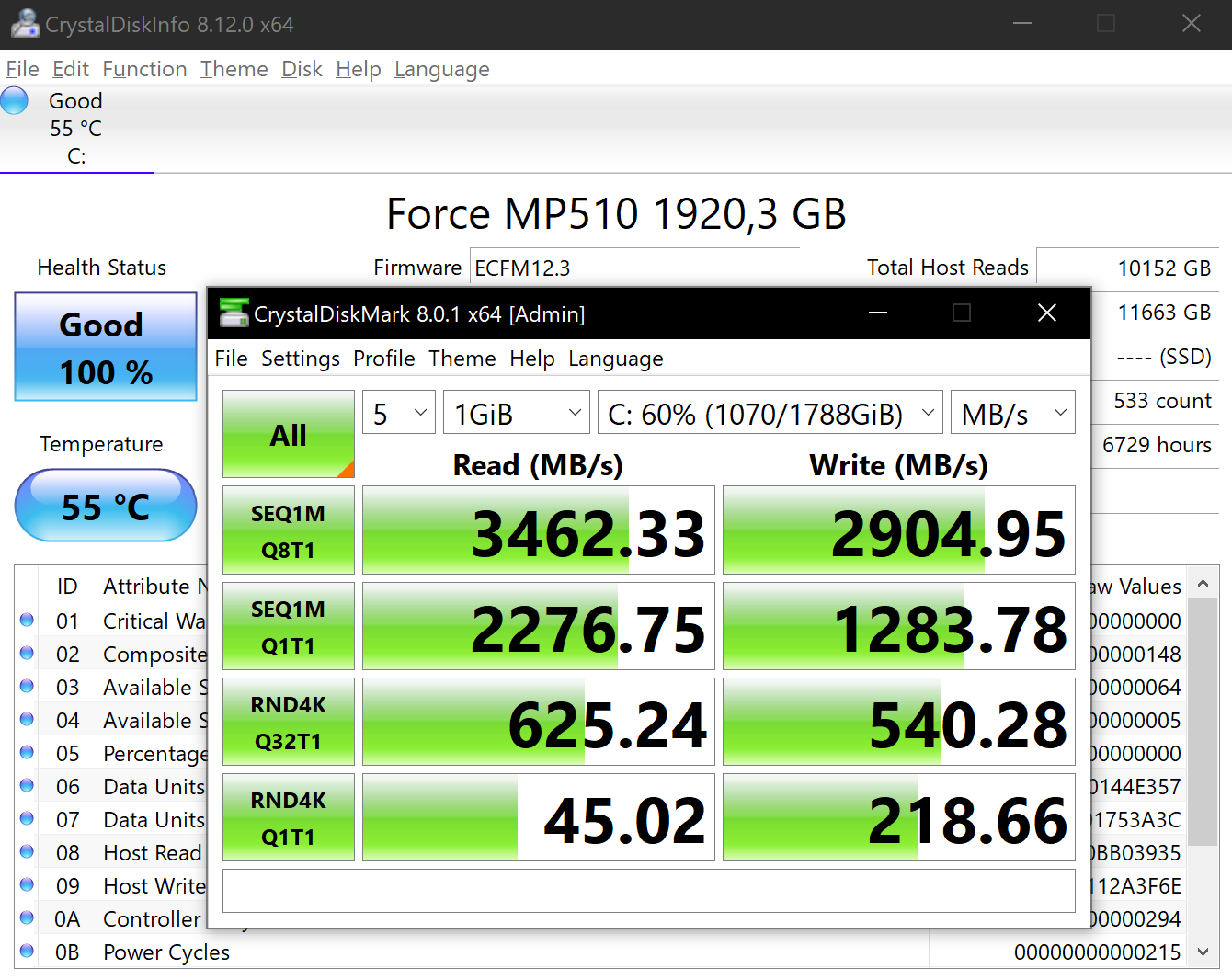Screen dimensions: 1232x980
Task: Open CrystalDiskMark Settings menu
Action: [x=301, y=359]
